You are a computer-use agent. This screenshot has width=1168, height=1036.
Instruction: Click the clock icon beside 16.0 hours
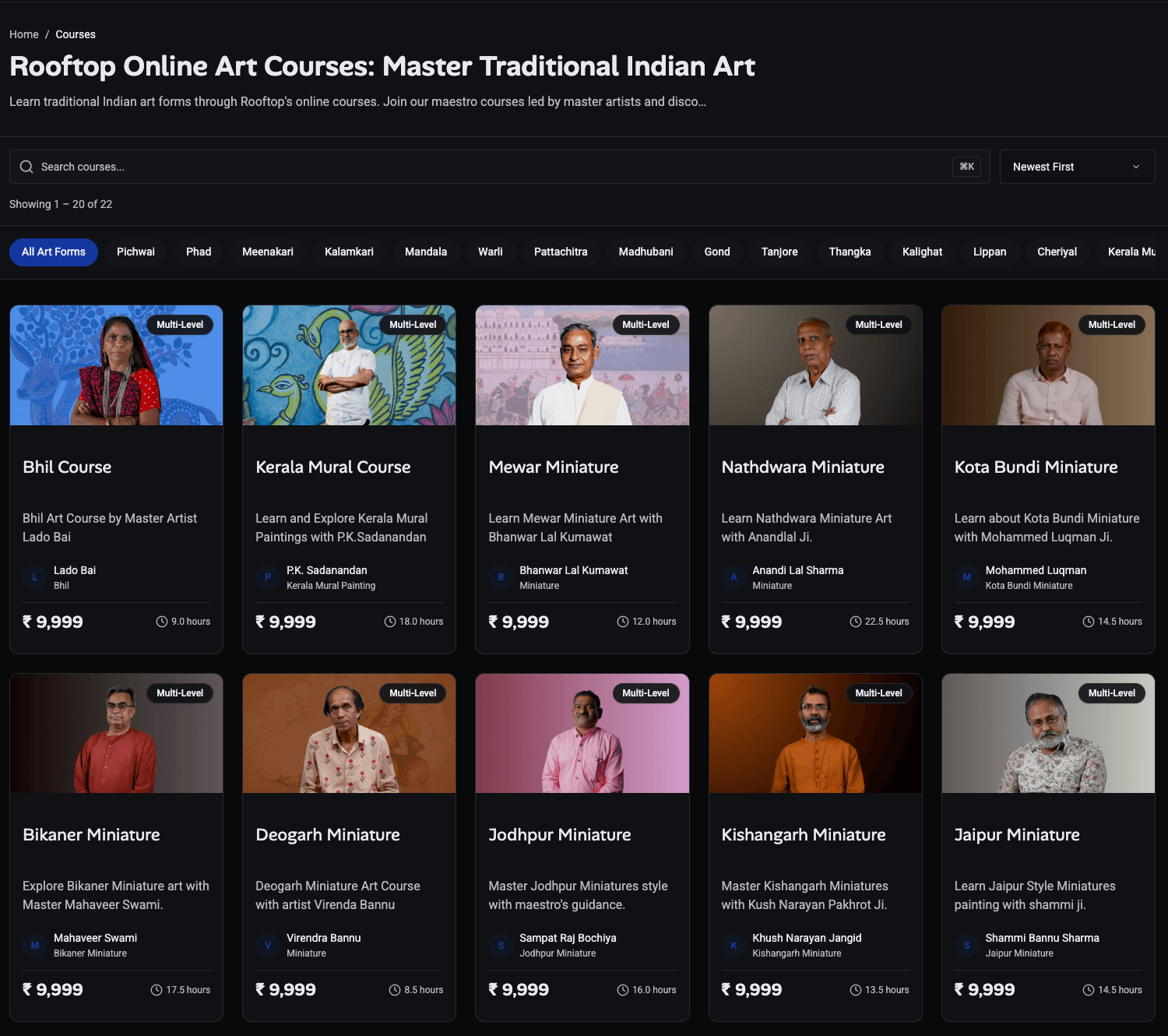(623, 990)
